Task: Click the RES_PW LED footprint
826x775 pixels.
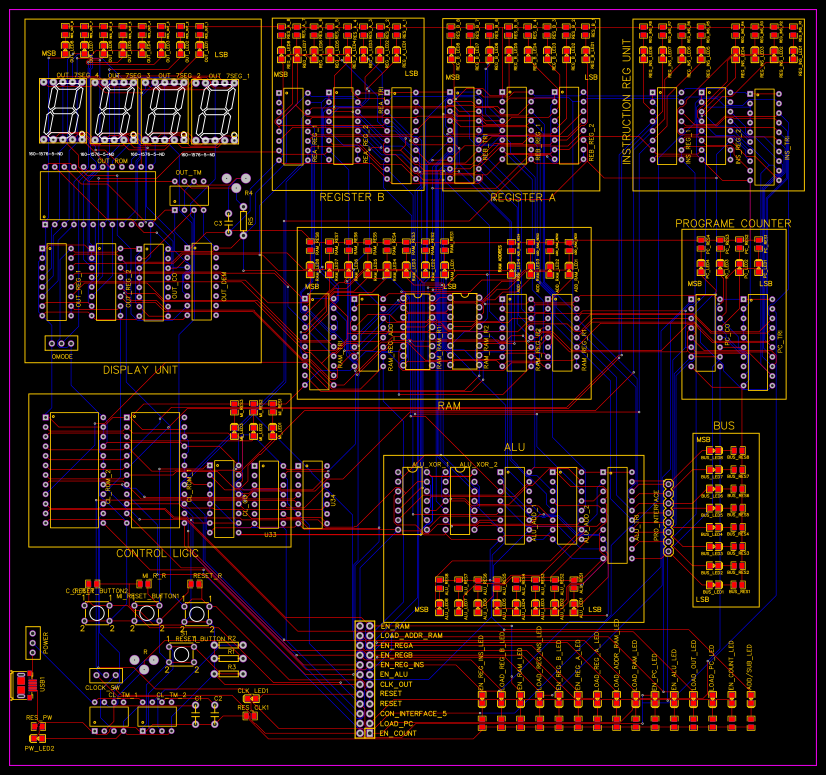Action: (37, 725)
